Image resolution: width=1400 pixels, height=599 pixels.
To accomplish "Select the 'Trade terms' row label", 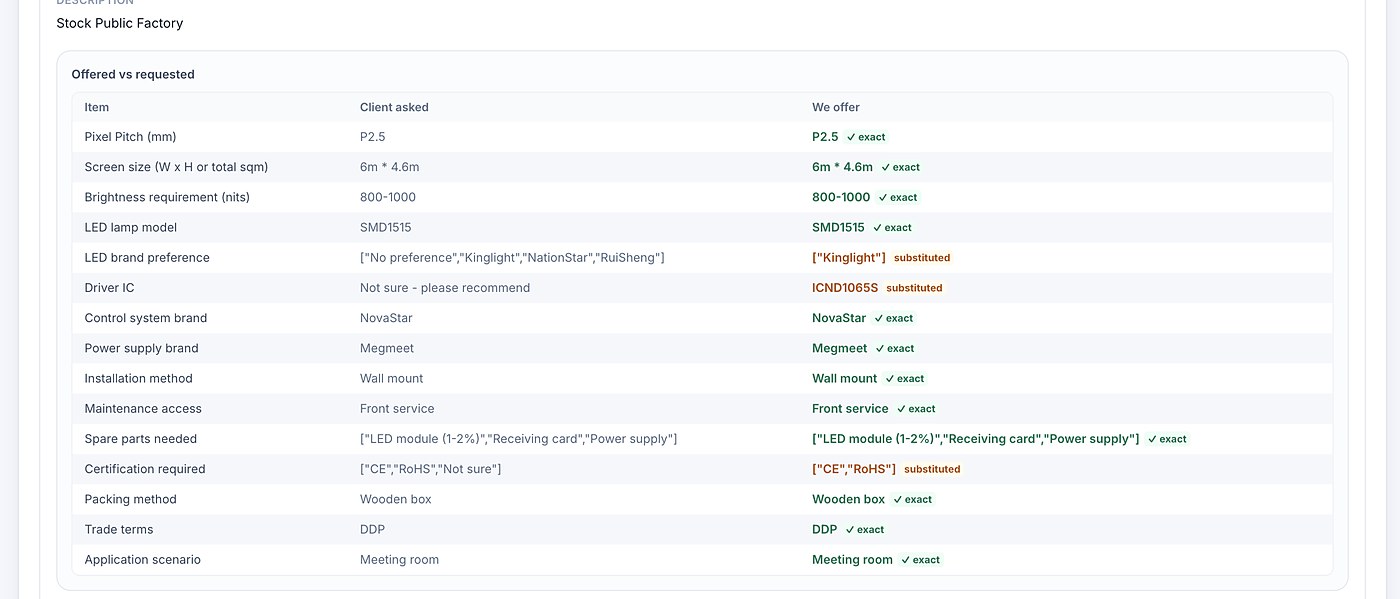I will [x=119, y=529].
